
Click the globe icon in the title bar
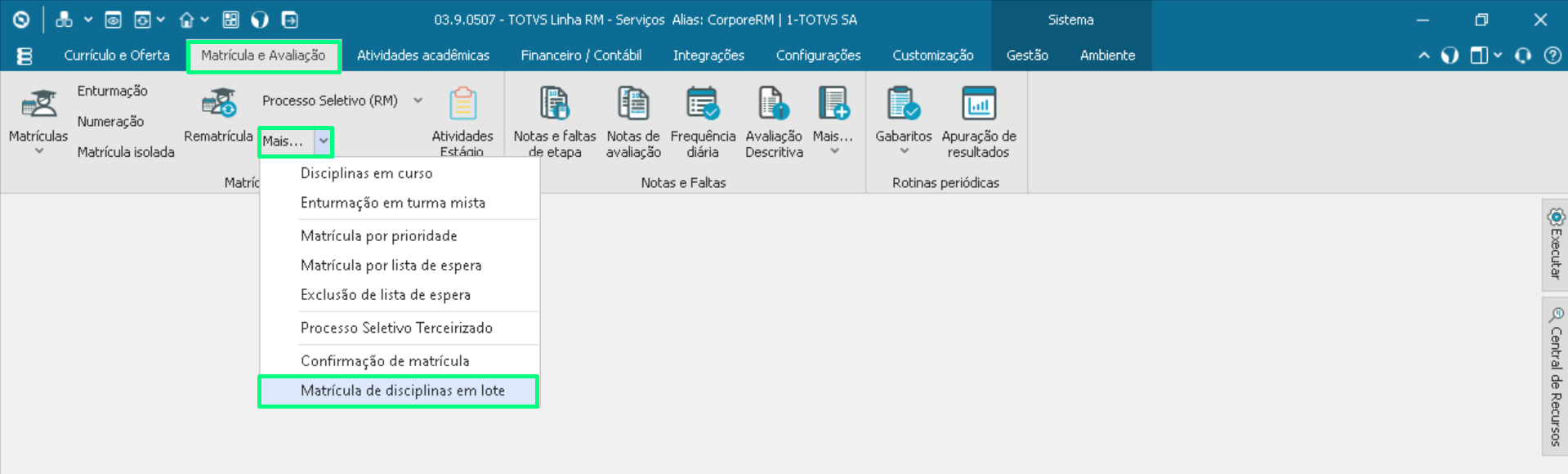pyautogui.click(x=260, y=20)
